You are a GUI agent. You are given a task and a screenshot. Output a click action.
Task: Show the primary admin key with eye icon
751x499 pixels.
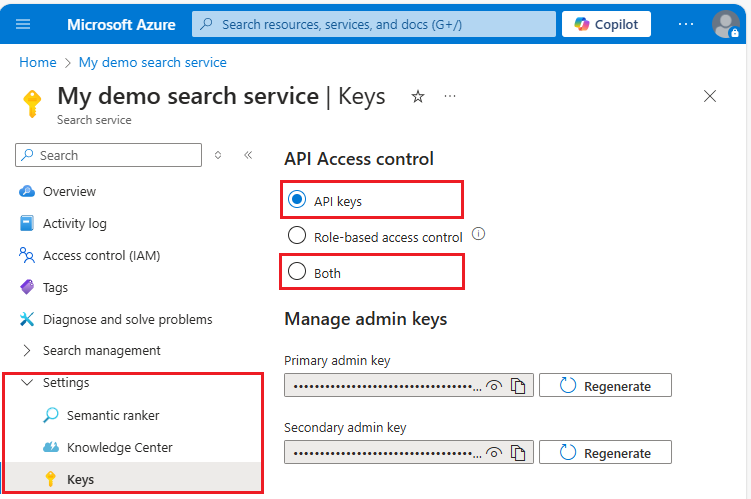tap(494, 386)
